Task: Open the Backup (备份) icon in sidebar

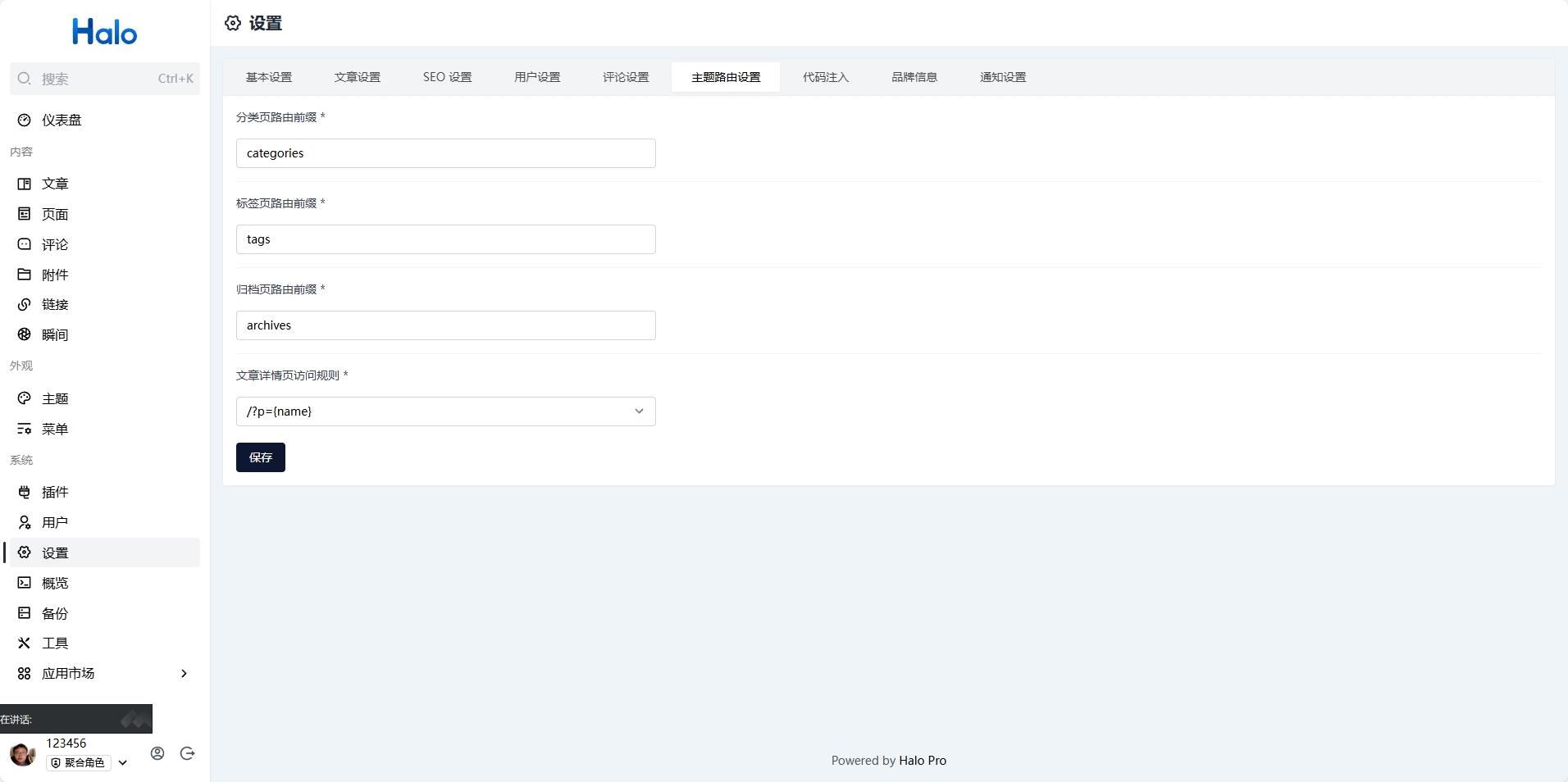Action: tap(25, 613)
